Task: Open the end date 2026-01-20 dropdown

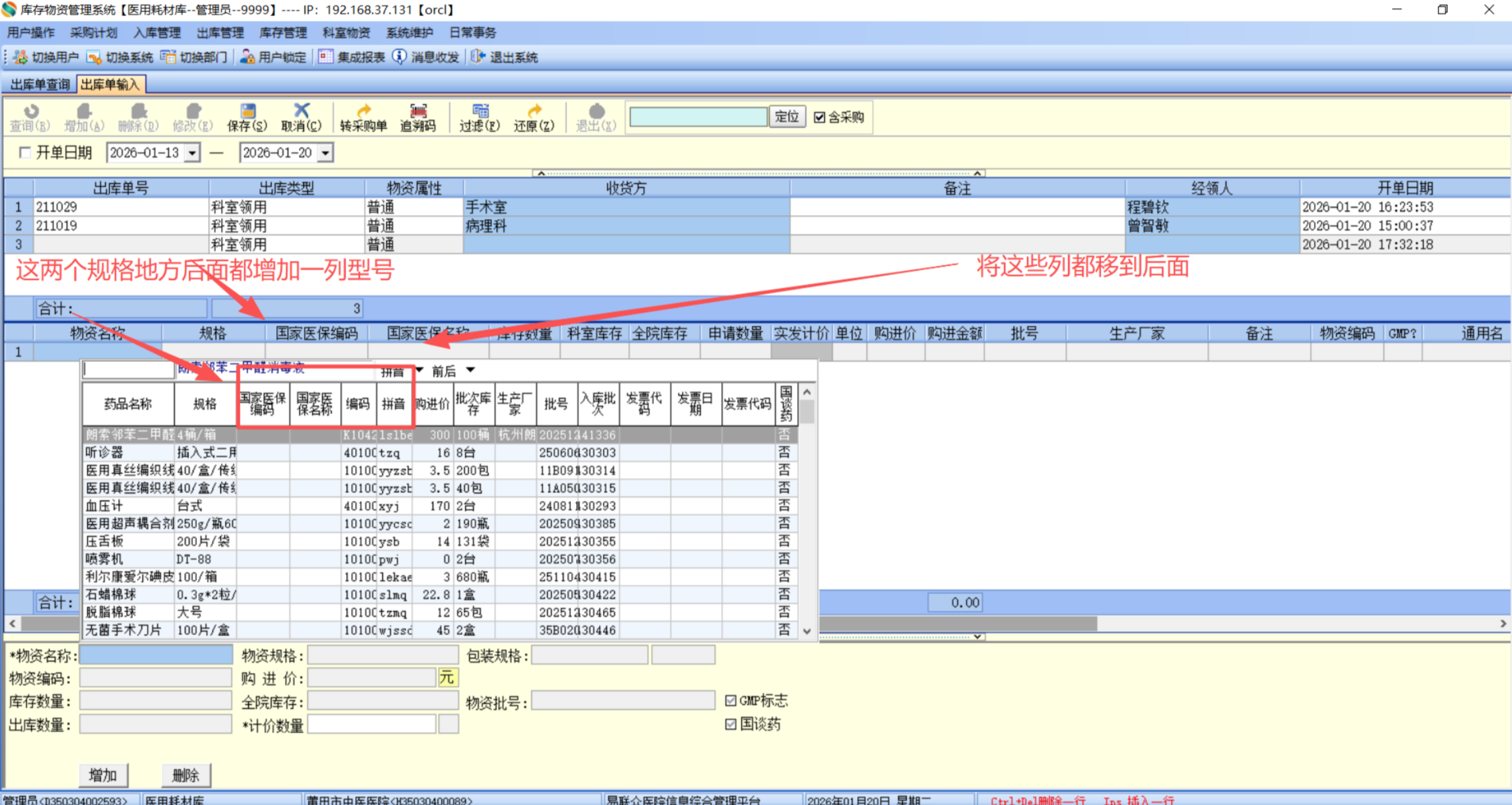Action: pos(325,153)
